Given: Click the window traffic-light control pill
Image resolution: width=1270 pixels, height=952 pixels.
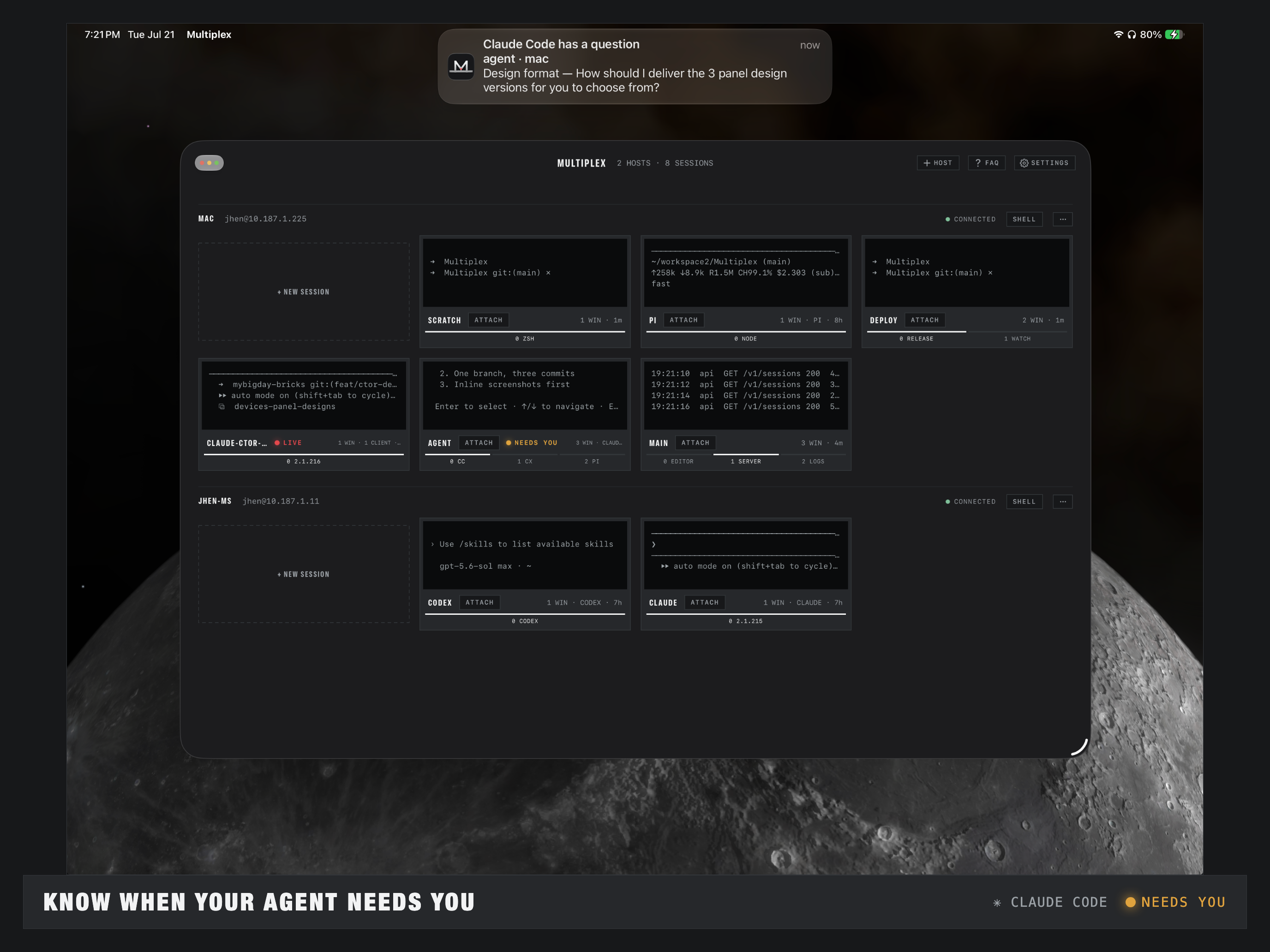Looking at the screenshot, I should tap(209, 163).
